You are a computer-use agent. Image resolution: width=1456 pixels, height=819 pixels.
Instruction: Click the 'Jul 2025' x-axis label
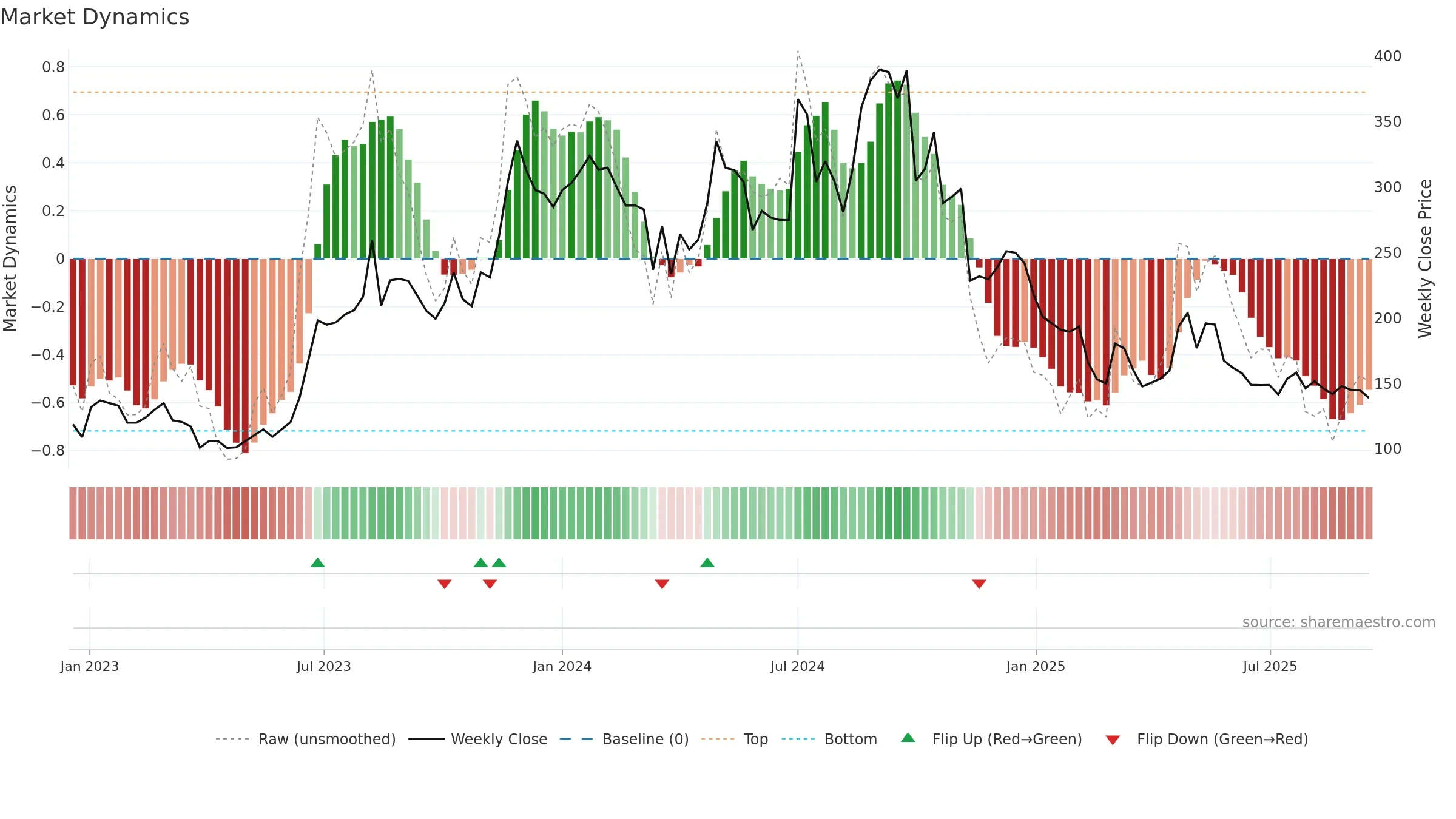(x=1270, y=666)
